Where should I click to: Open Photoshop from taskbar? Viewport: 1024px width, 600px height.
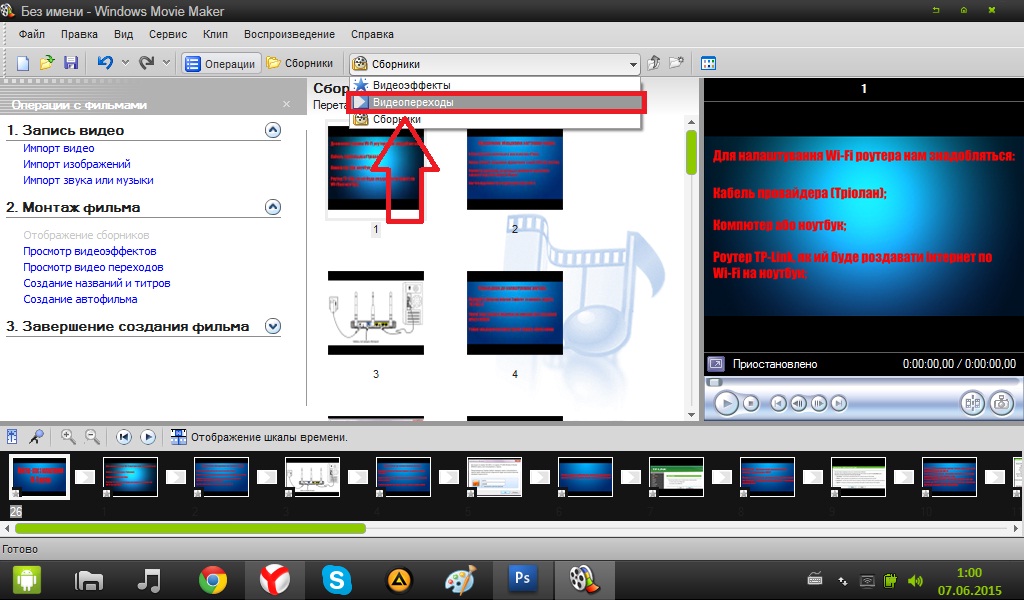(522, 578)
